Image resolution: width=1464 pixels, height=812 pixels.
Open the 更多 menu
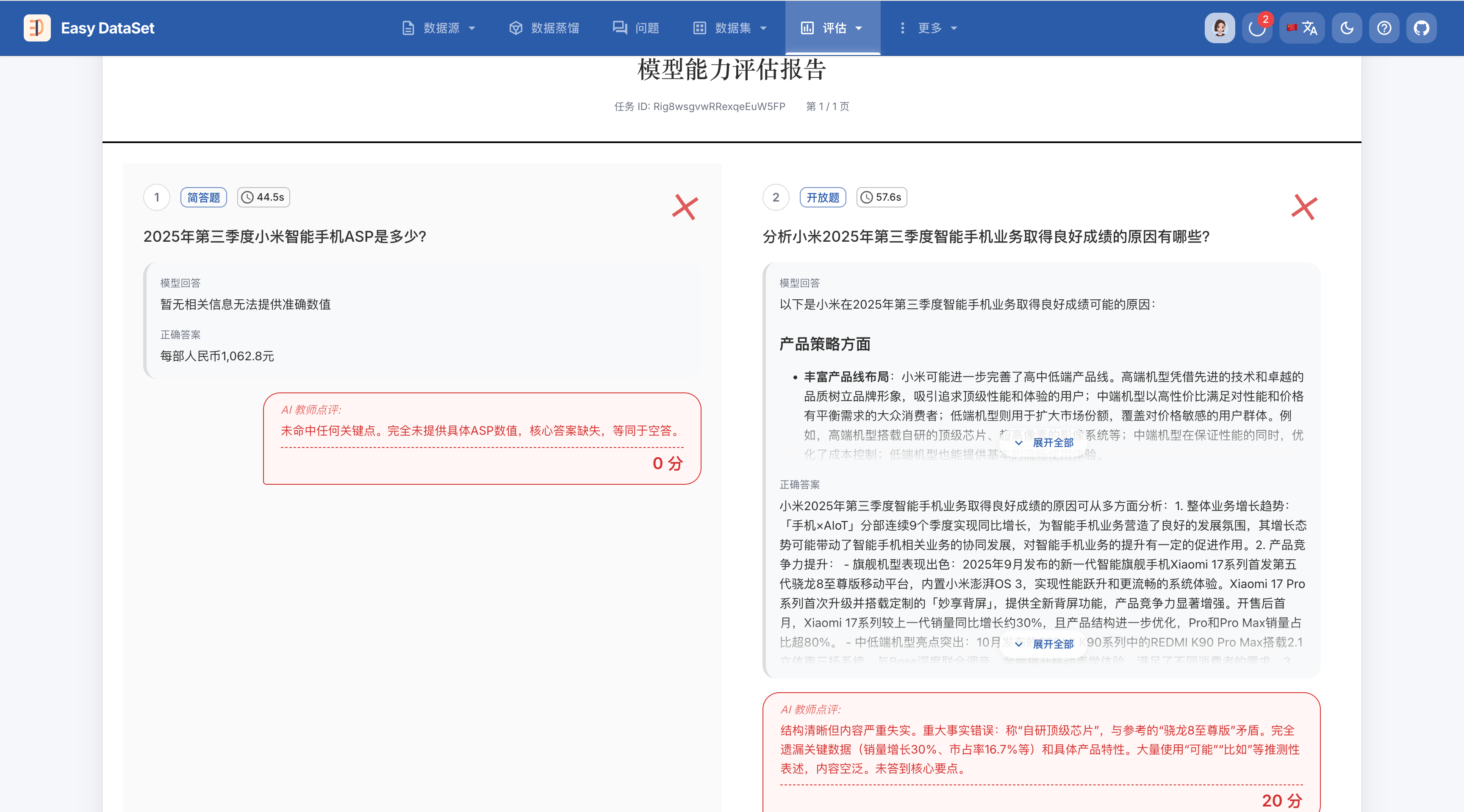coord(929,28)
